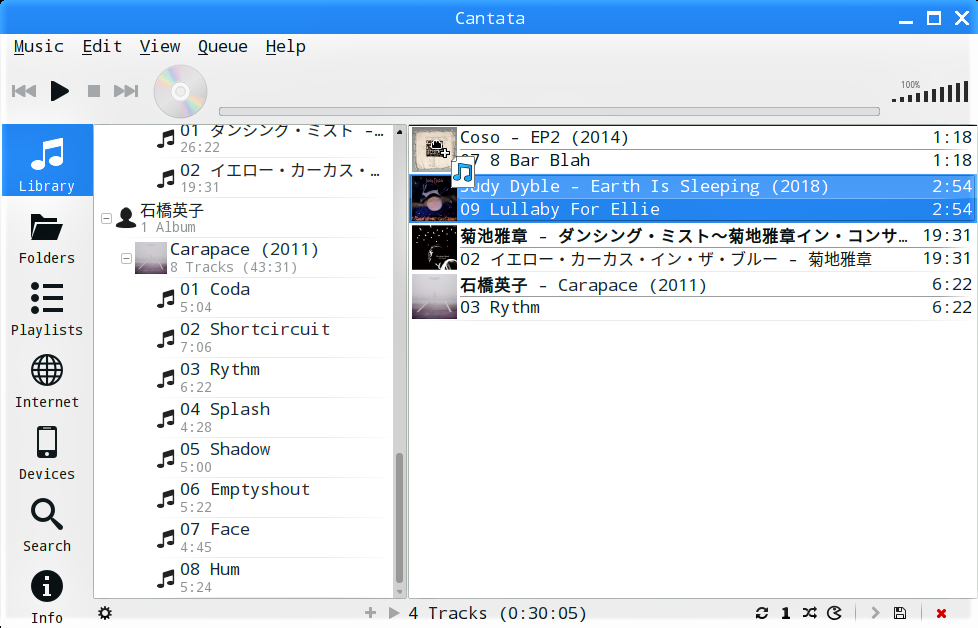
Task: Select queue track 02 イエロー・カーカス・イン・ザ・ブルー
Action: coord(716,259)
